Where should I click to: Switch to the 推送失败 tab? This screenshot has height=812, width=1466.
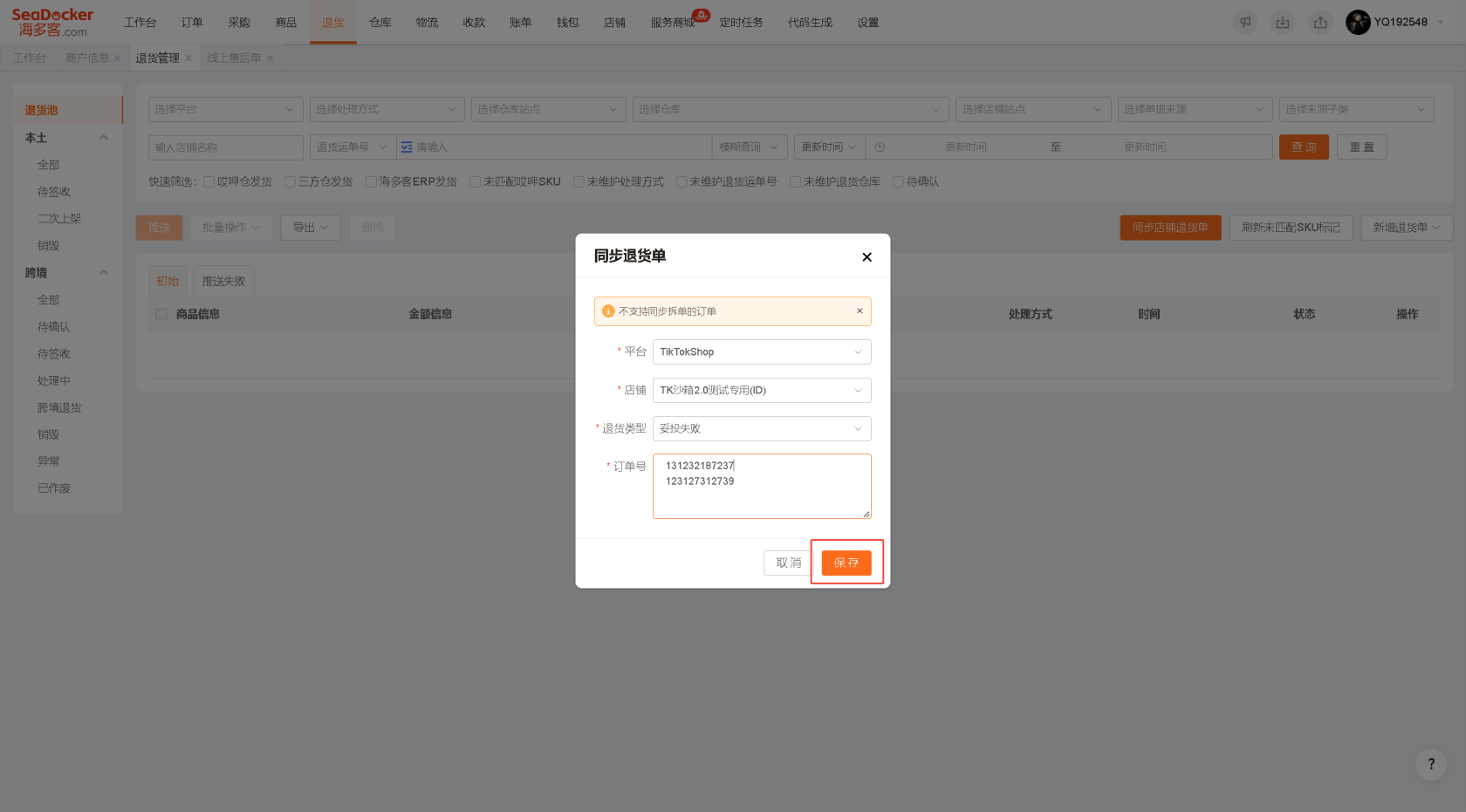tap(223, 281)
